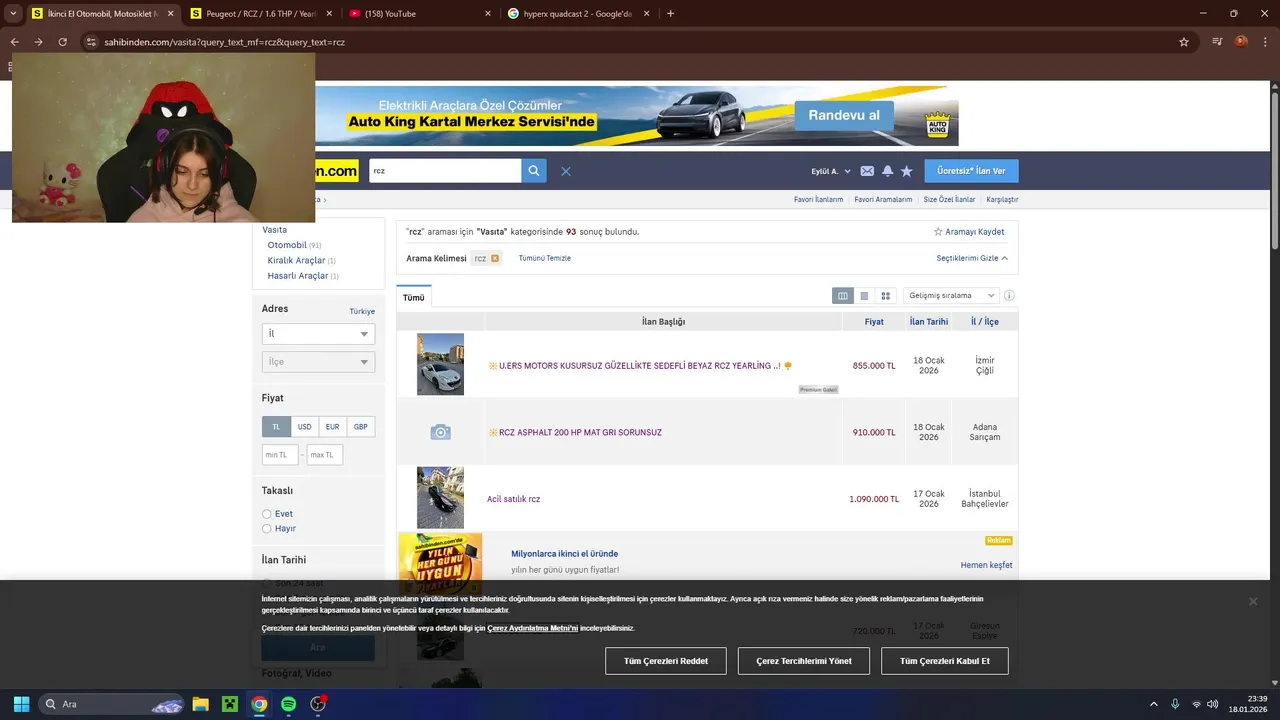Select the Tümü results tab

click(x=414, y=298)
